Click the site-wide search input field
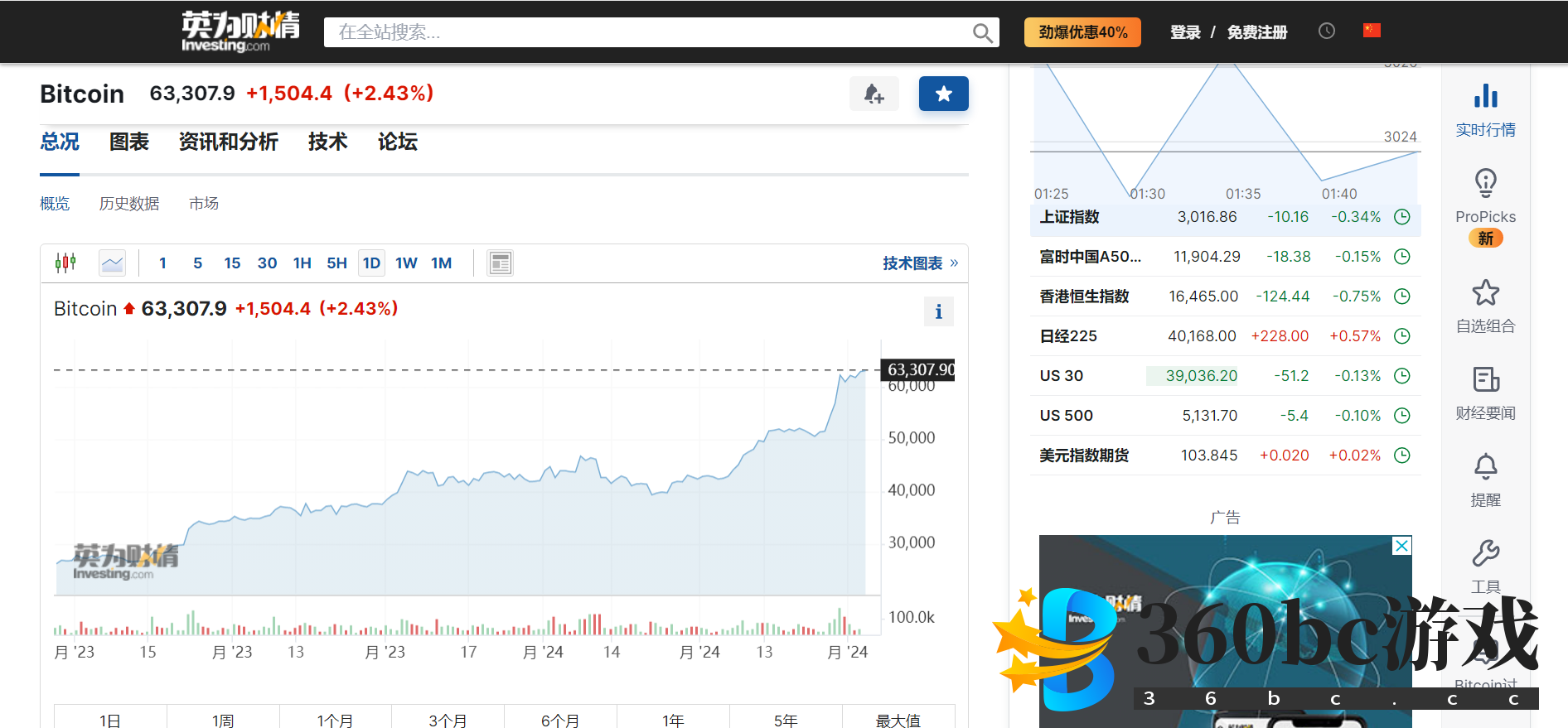This screenshot has height=728, width=1568. click(646, 32)
